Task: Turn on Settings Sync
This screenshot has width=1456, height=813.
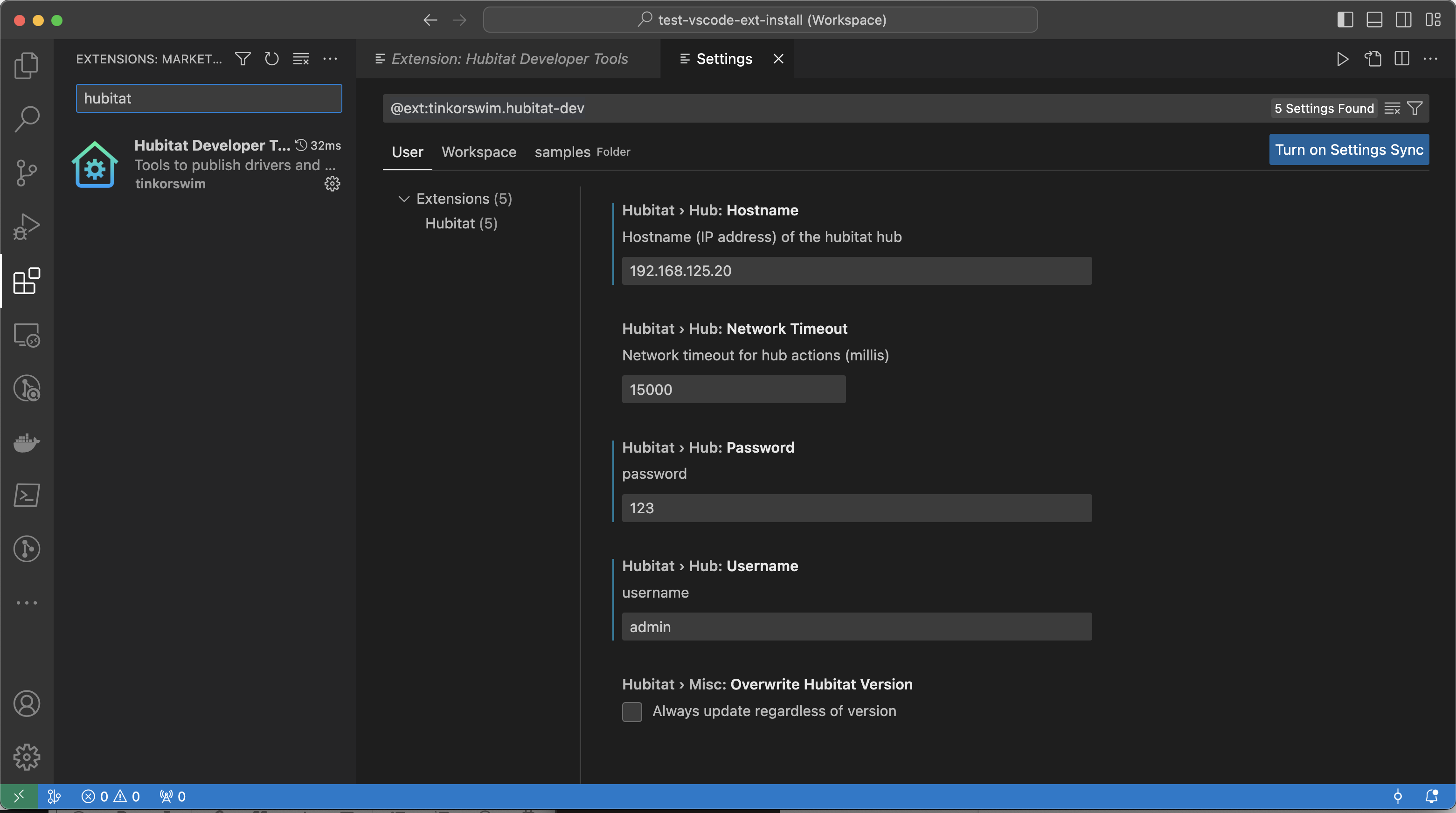Action: 1349,149
